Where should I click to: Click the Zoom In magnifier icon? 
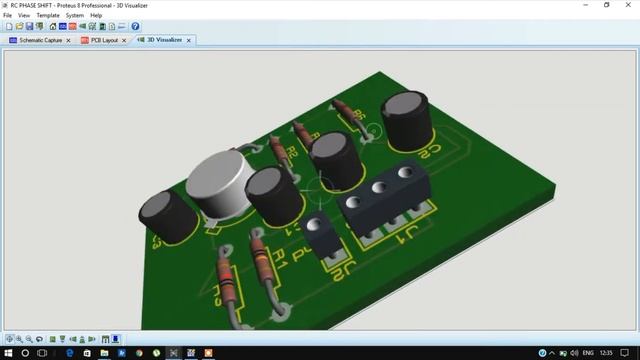[x=19, y=339]
